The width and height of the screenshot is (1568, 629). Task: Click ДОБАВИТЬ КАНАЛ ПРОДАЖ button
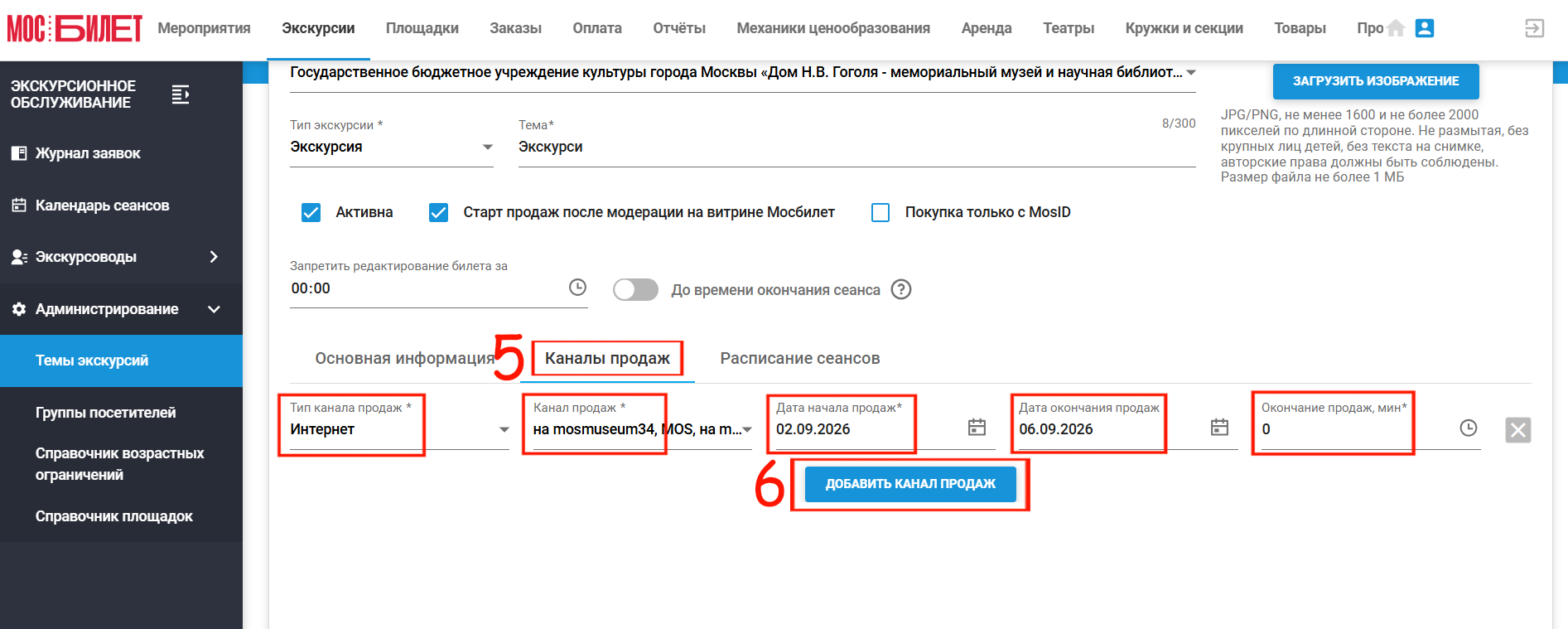pyautogui.click(x=910, y=484)
